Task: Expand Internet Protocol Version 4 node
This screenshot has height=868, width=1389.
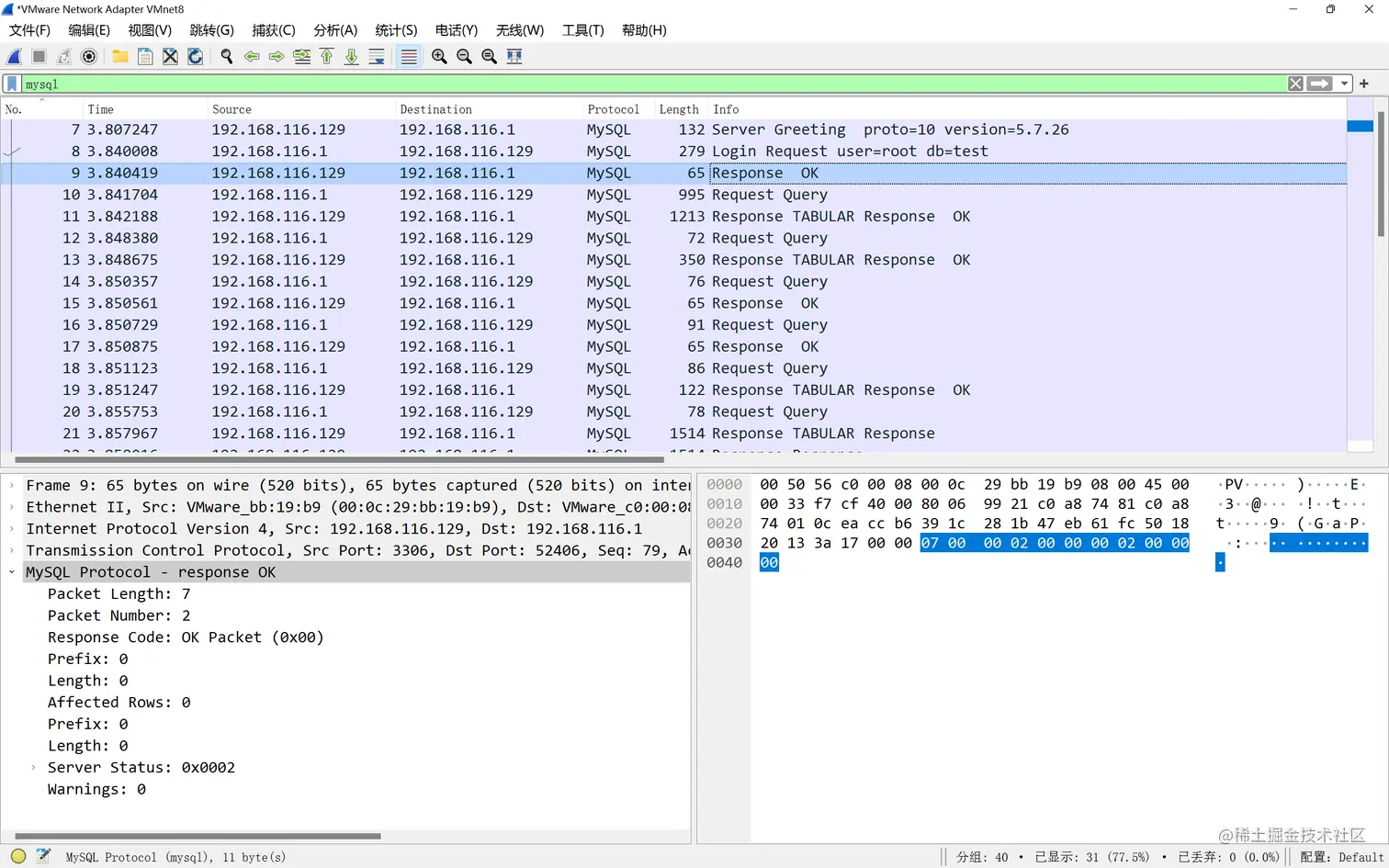Action: pyautogui.click(x=12, y=529)
